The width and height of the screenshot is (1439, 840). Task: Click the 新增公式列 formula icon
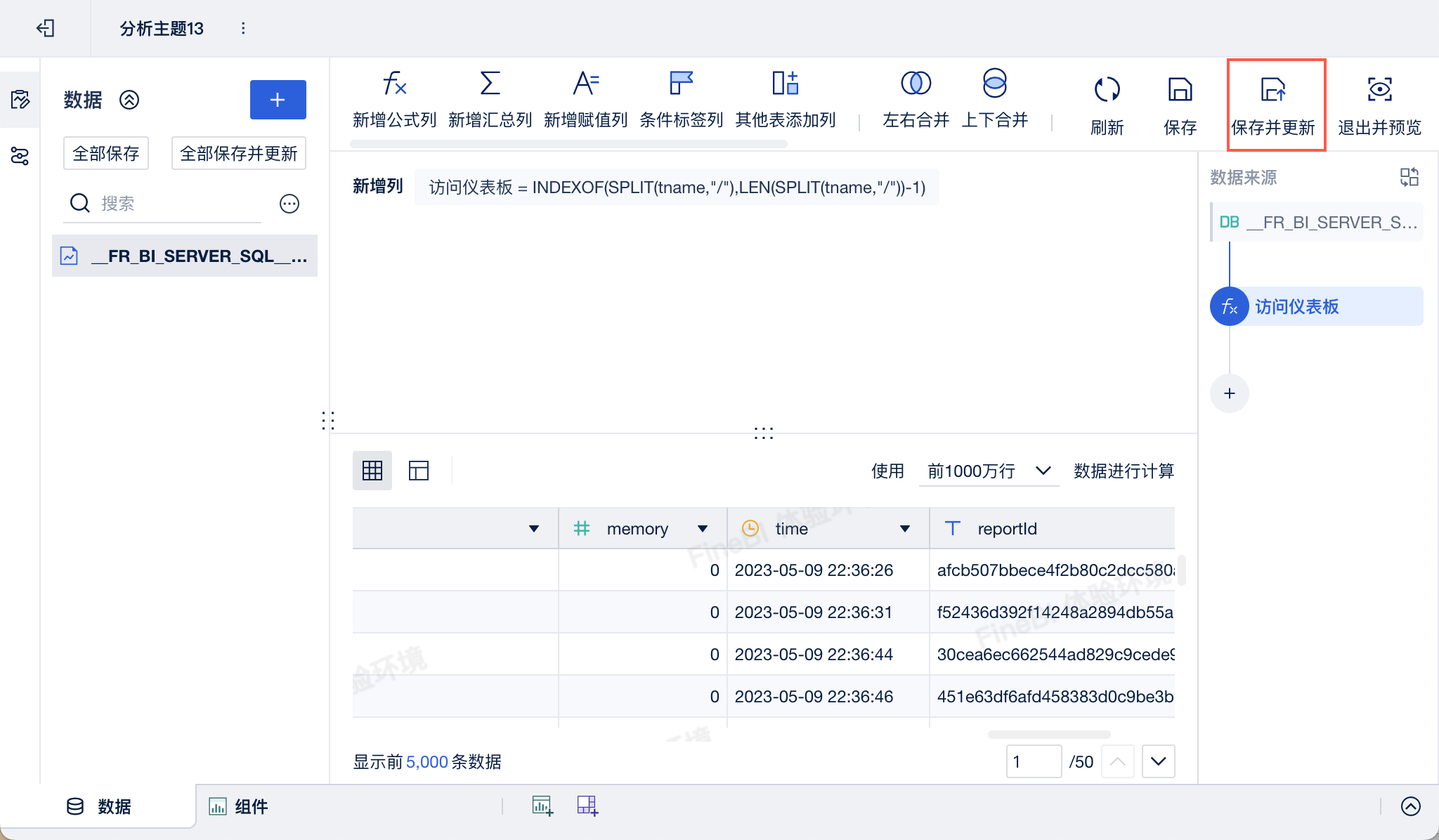[394, 84]
